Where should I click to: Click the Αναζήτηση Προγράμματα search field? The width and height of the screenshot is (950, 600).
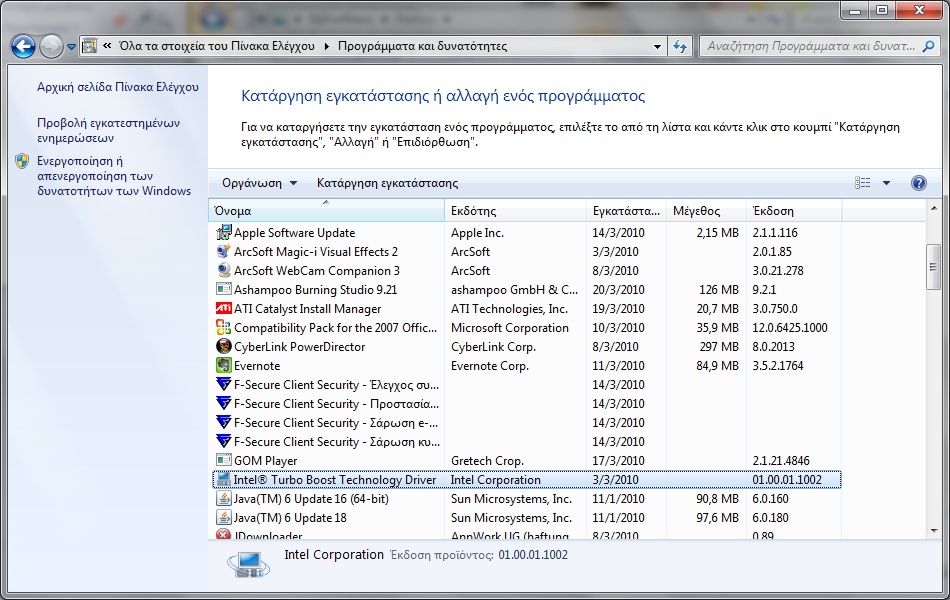(812, 46)
